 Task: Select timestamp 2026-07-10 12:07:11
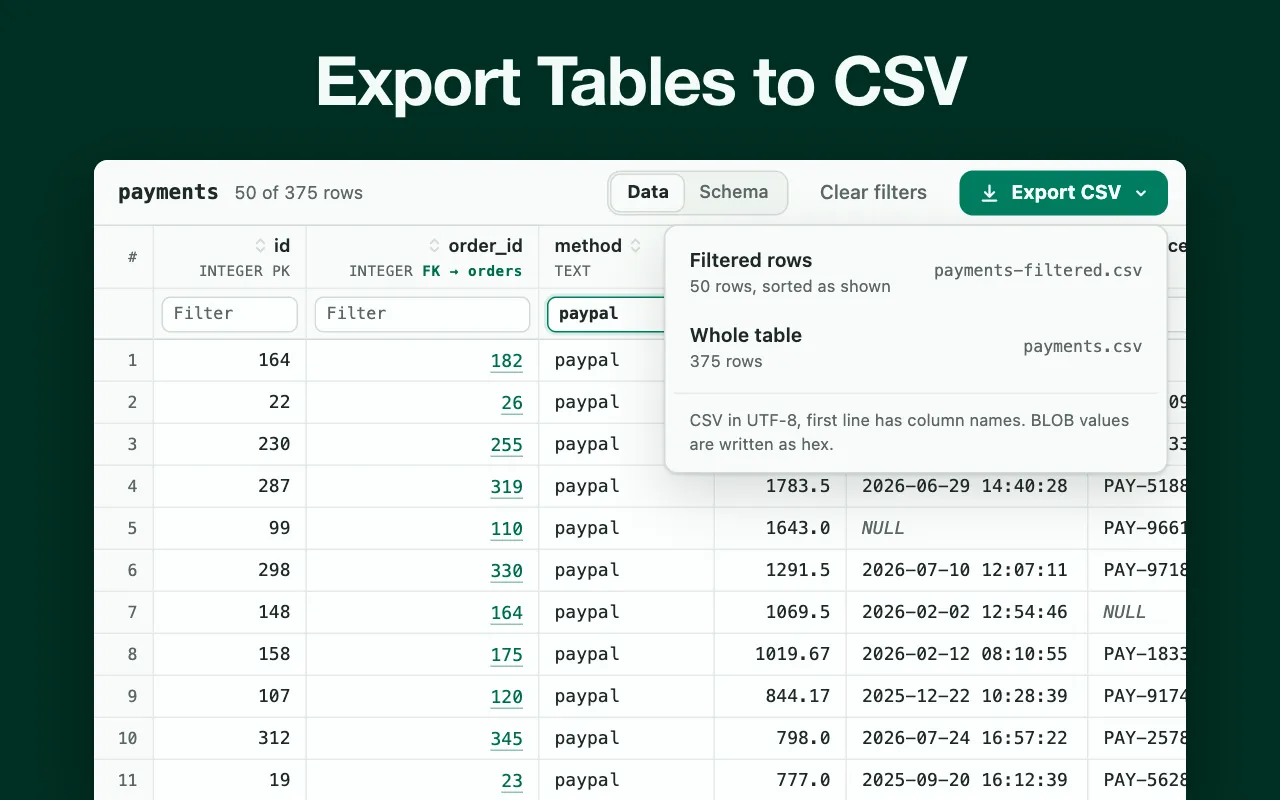965,570
